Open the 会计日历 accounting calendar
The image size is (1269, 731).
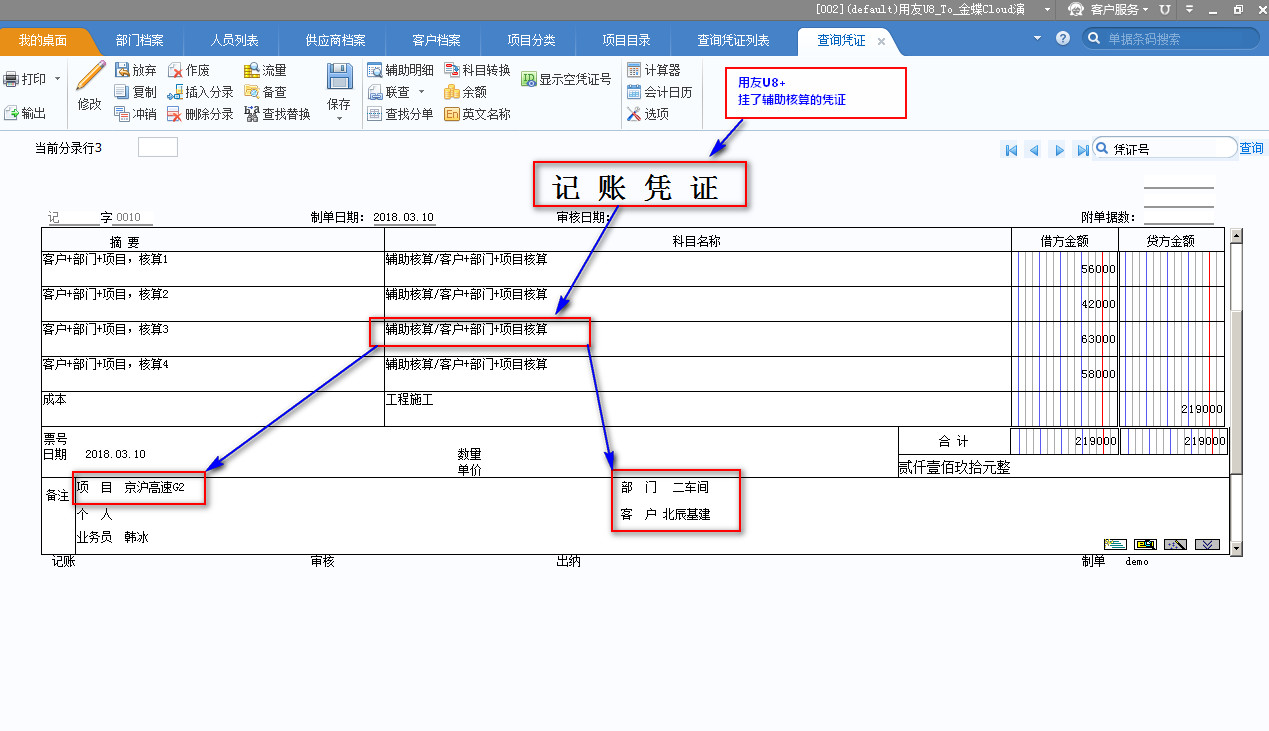coord(659,92)
